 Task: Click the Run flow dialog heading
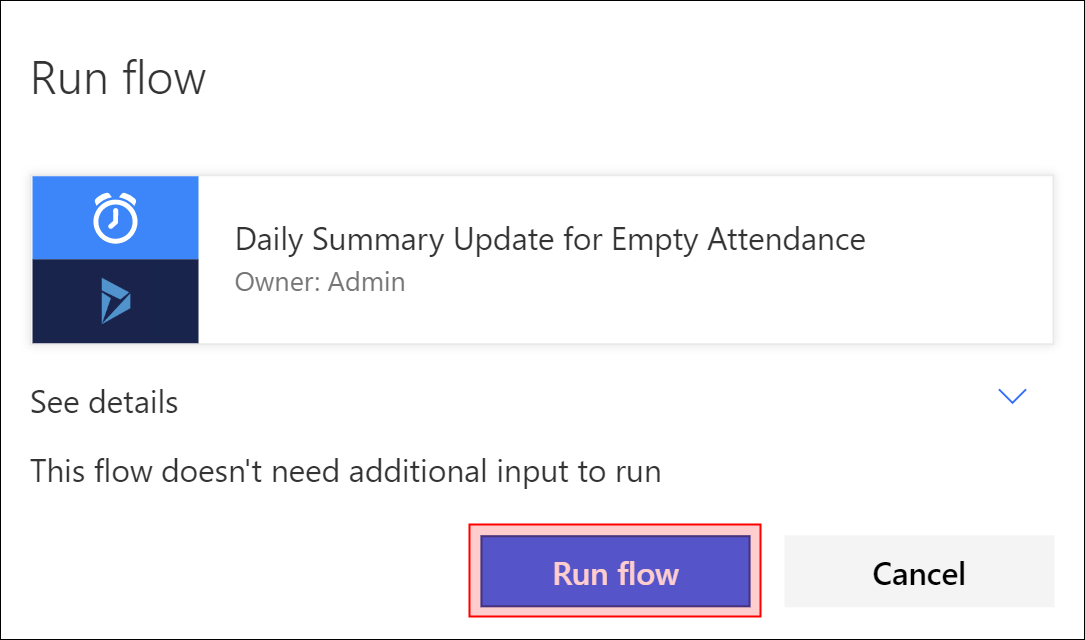click(118, 78)
